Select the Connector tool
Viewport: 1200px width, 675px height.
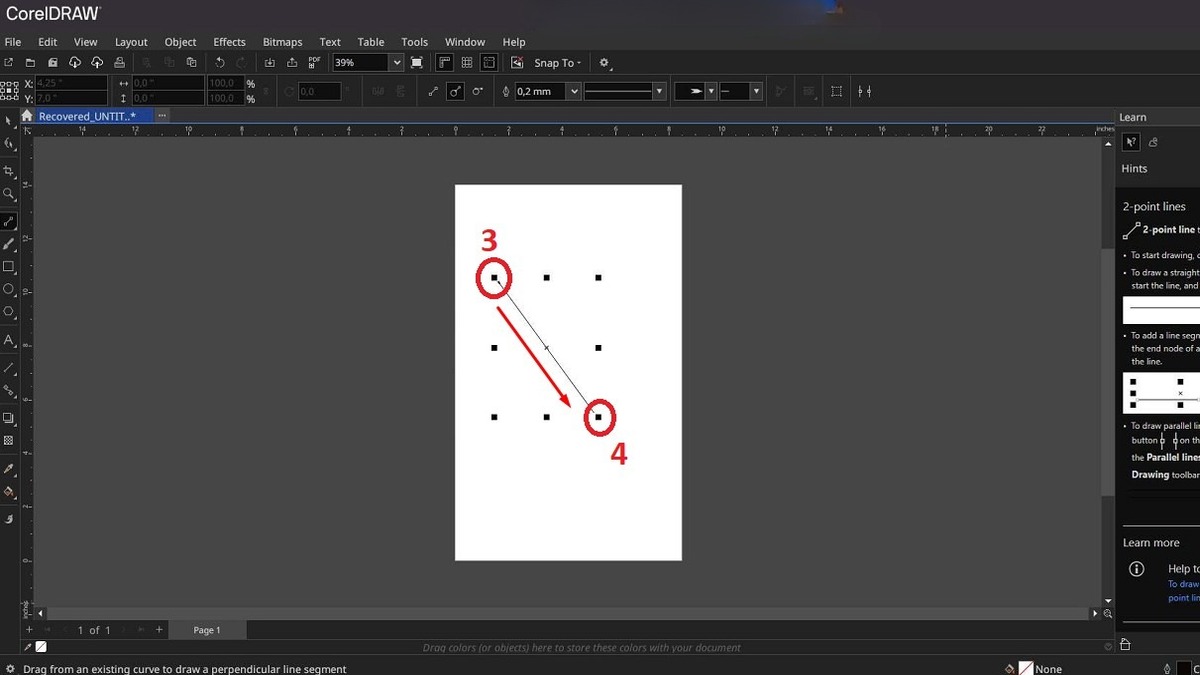pos(8,390)
